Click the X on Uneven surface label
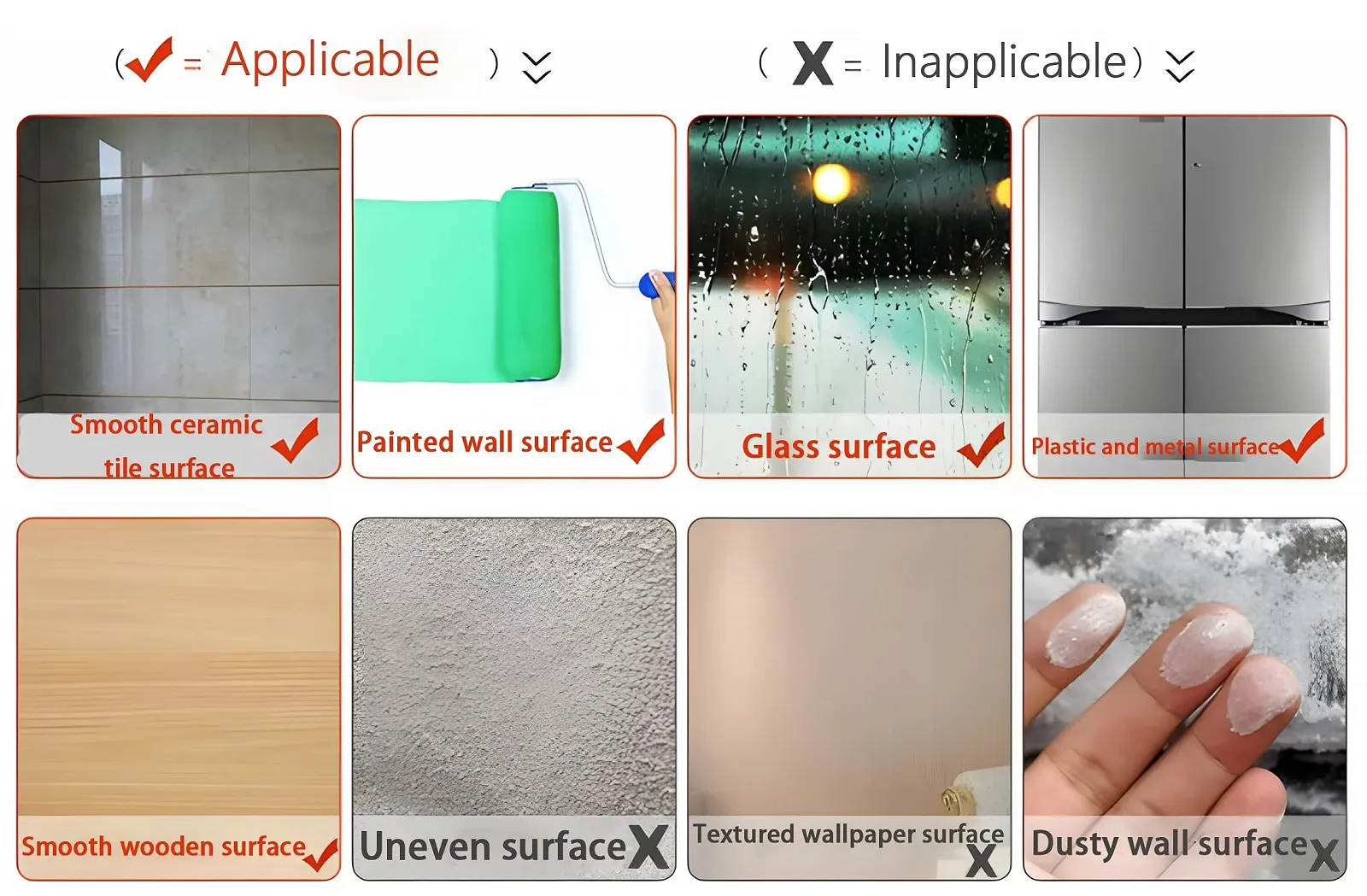The height and width of the screenshot is (896, 1367). click(x=648, y=847)
